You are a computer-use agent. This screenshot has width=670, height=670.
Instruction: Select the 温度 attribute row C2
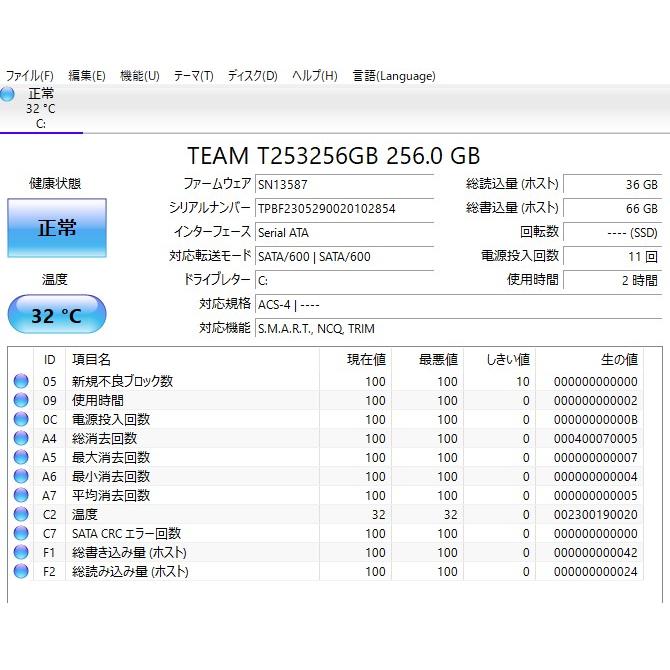point(326,514)
